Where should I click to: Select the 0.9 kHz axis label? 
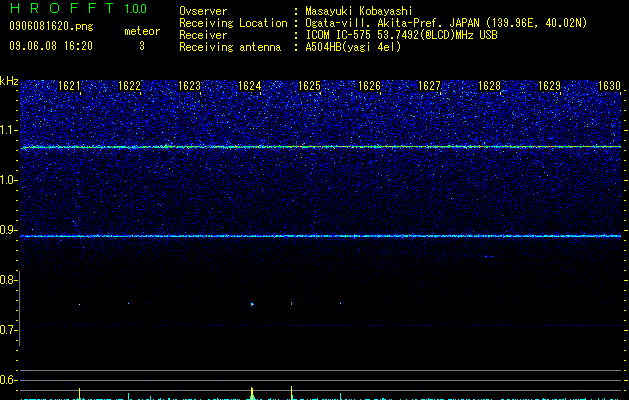pyautogui.click(x=9, y=230)
